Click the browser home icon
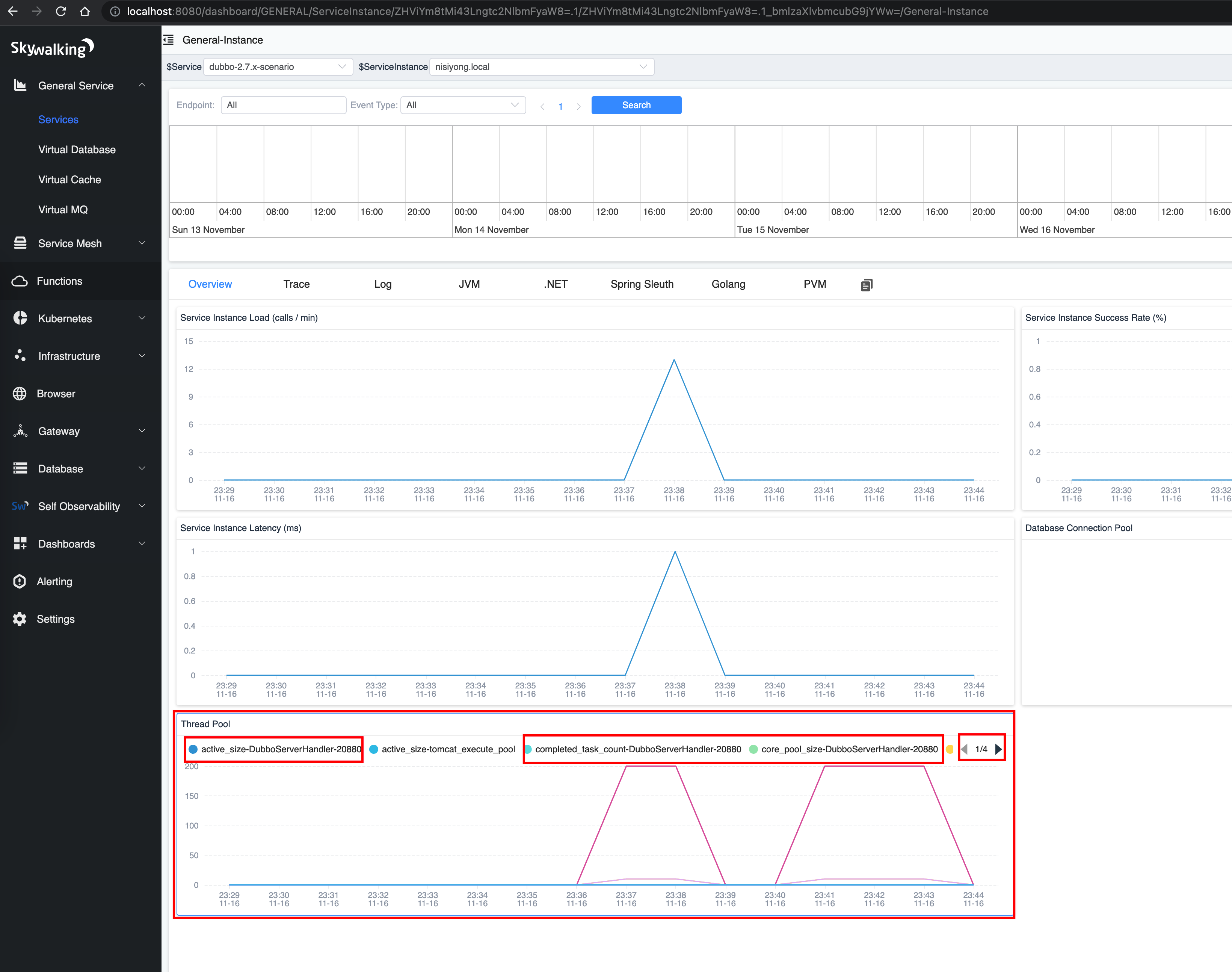Viewport: 1232px width, 972px height. [x=85, y=11]
